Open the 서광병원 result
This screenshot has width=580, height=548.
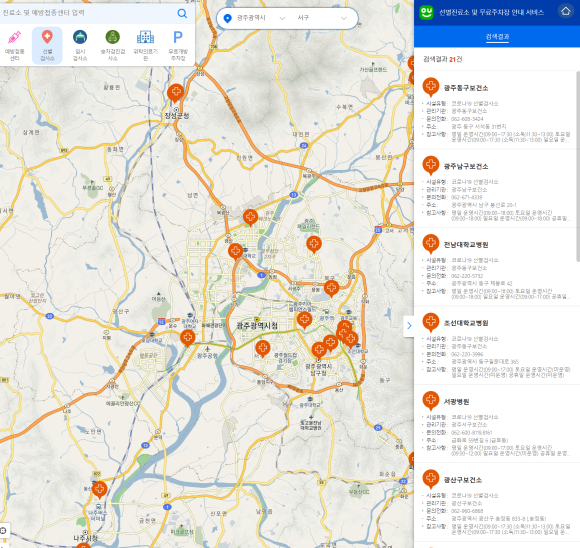(497, 424)
